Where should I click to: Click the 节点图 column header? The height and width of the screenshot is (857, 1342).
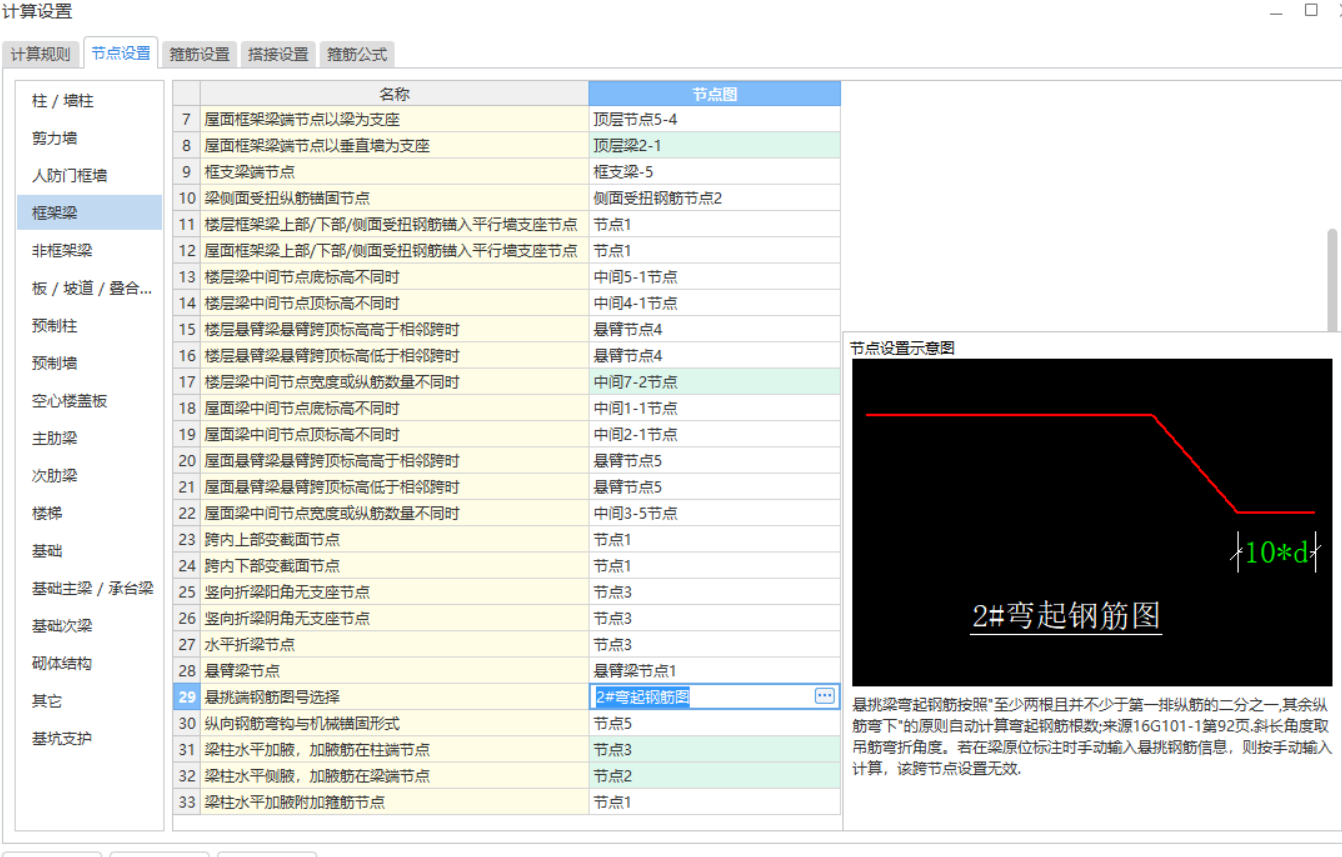pyautogui.click(x=714, y=94)
